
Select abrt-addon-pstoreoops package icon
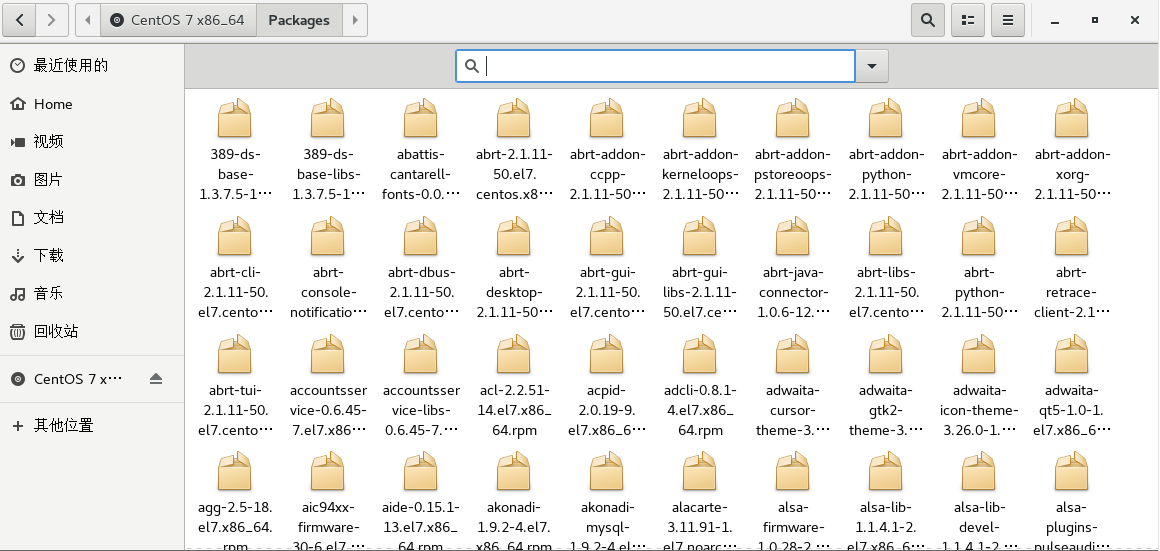[x=793, y=118]
